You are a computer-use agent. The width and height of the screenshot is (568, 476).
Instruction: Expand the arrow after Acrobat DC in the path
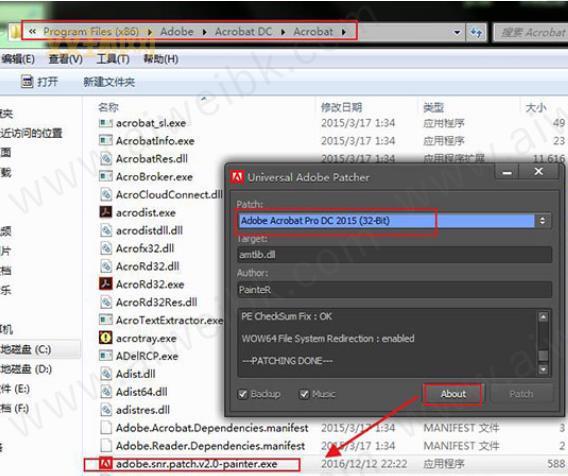283,32
